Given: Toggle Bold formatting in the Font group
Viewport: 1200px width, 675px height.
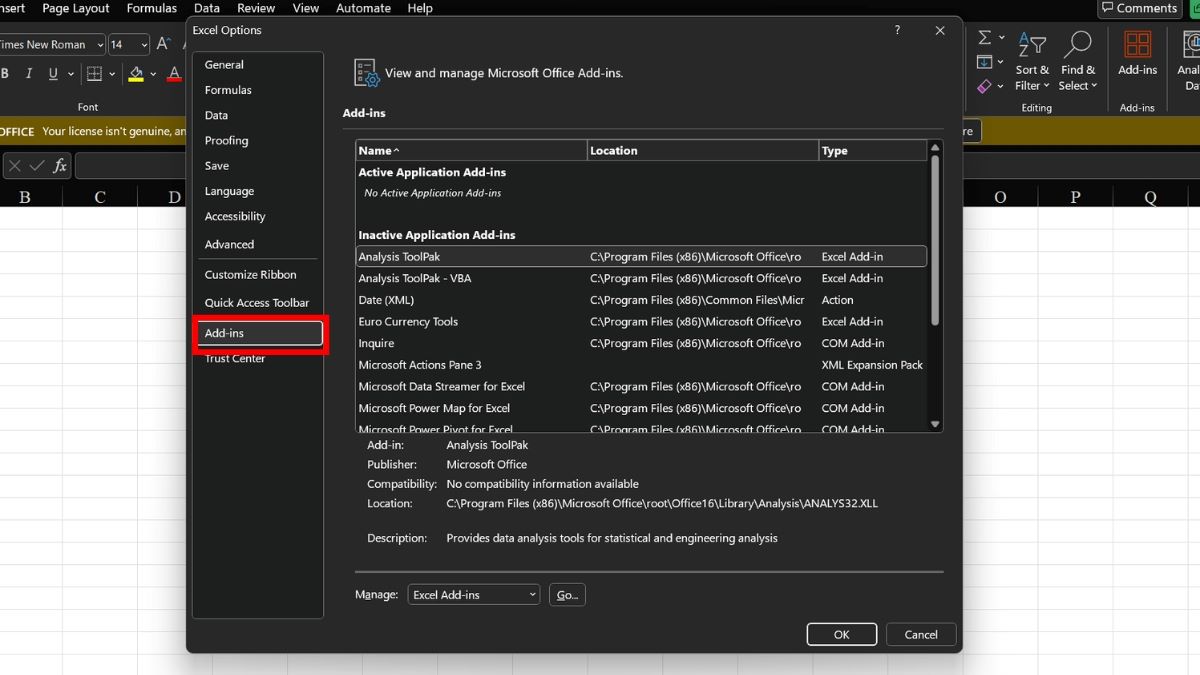Looking at the screenshot, I should point(5,74).
